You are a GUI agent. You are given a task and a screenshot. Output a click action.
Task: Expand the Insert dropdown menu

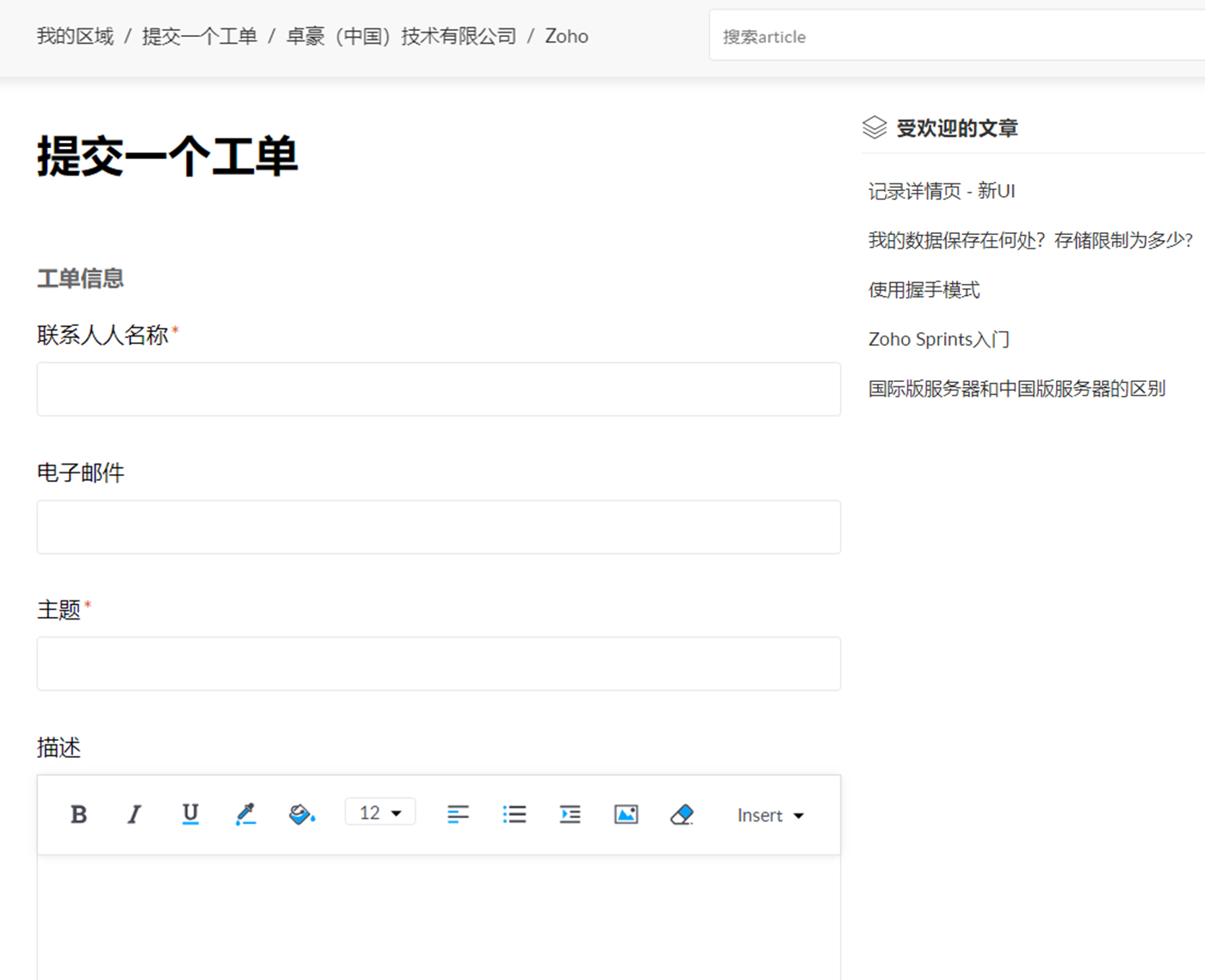769,815
